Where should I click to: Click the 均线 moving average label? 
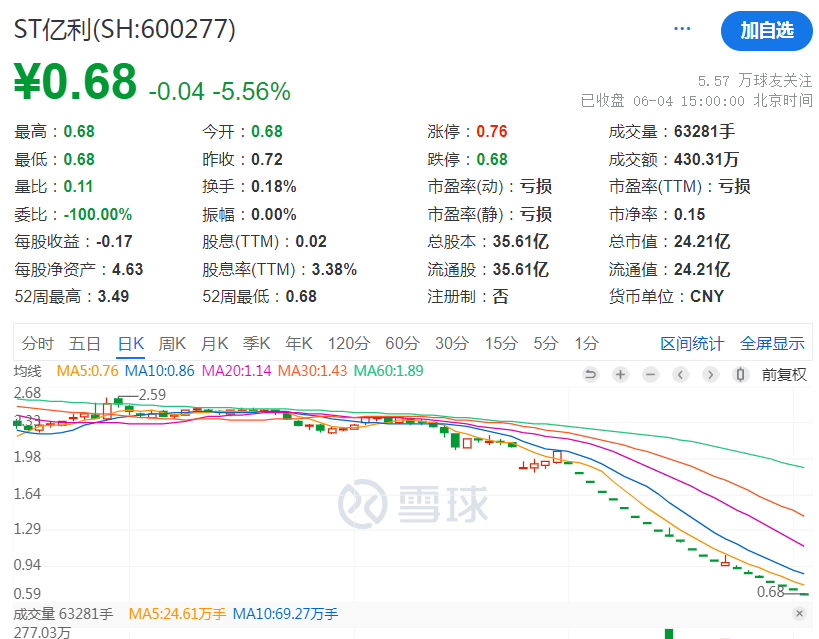27,371
